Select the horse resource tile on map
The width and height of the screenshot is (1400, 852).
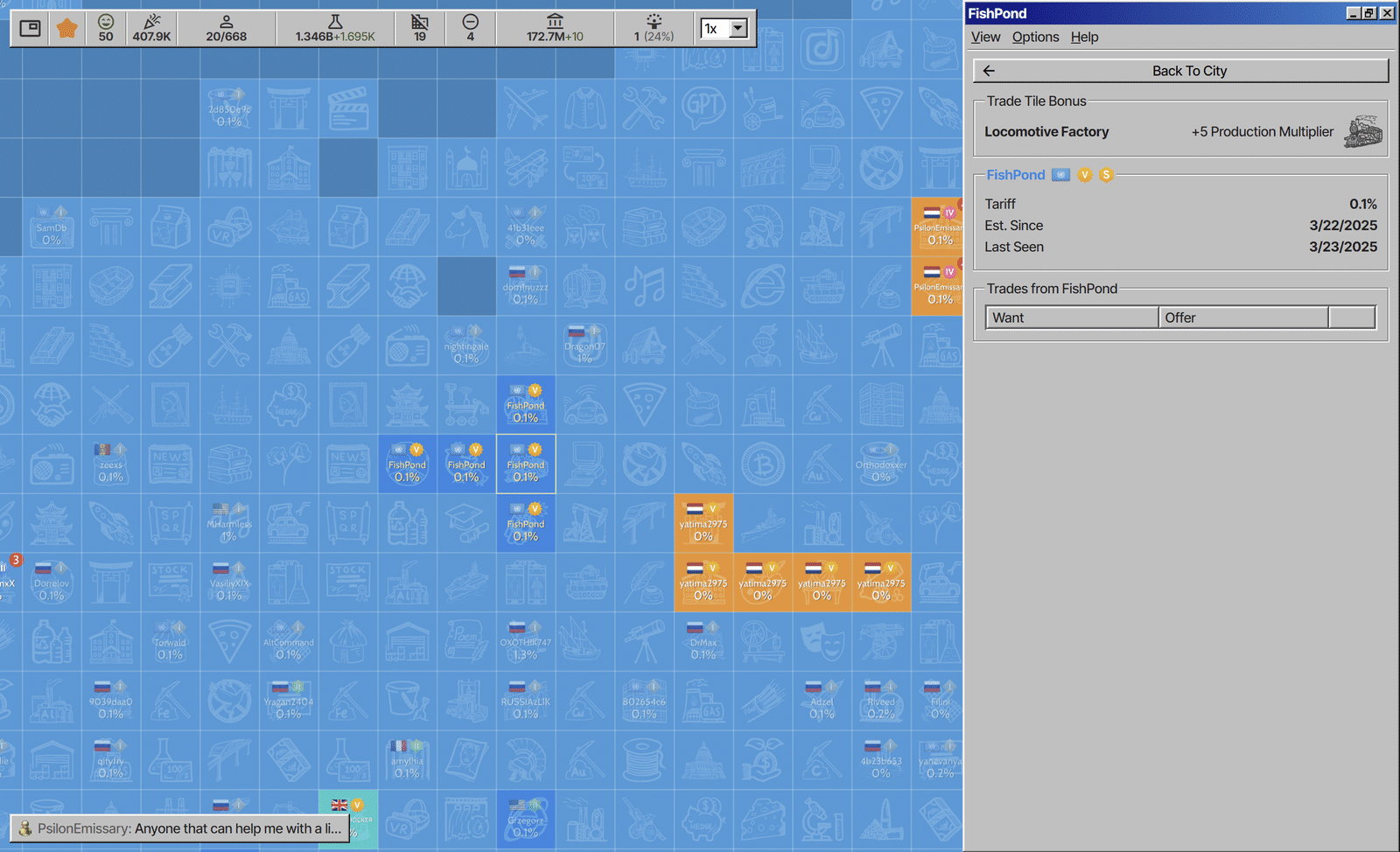click(x=466, y=227)
